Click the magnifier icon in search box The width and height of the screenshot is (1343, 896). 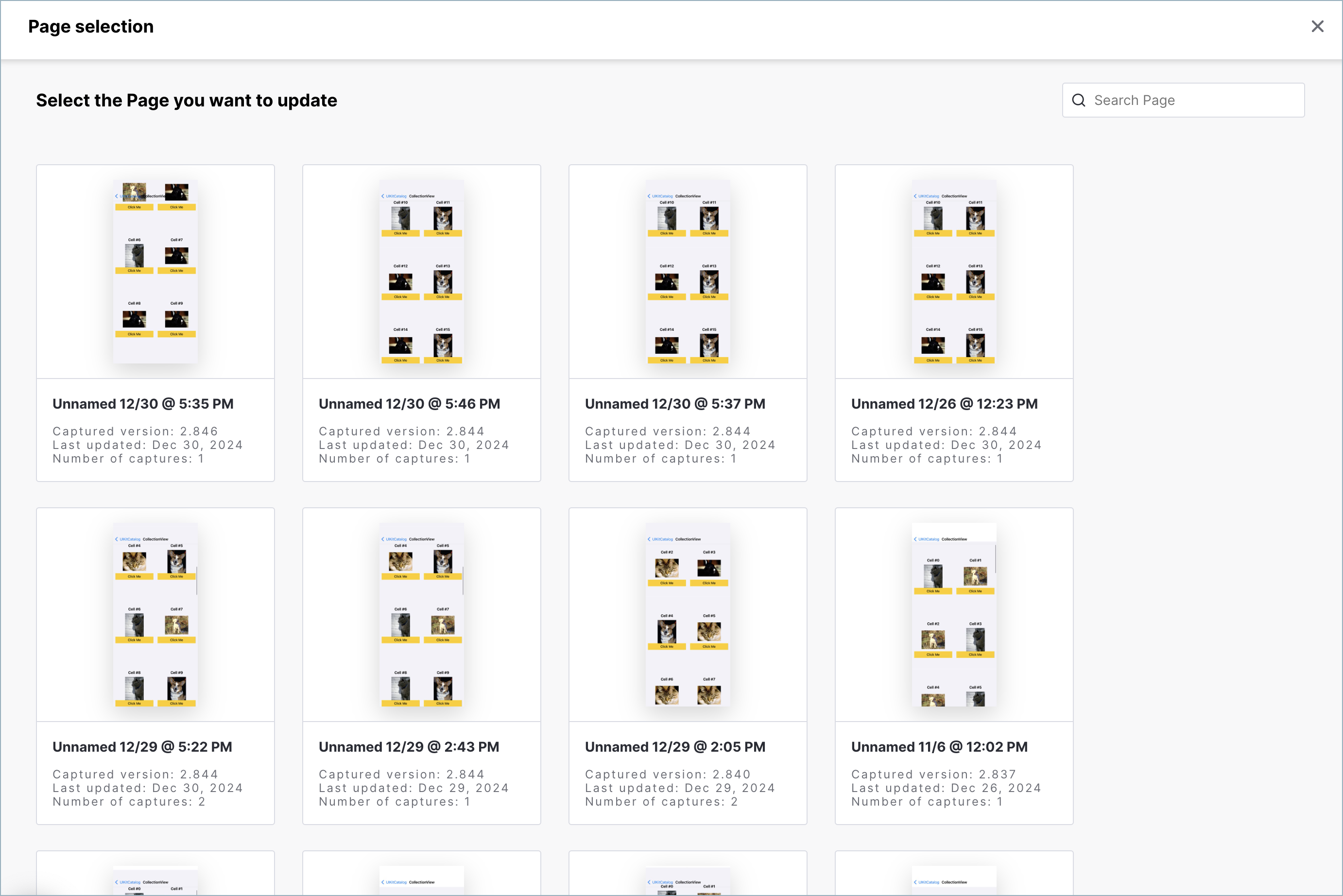[x=1079, y=101]
